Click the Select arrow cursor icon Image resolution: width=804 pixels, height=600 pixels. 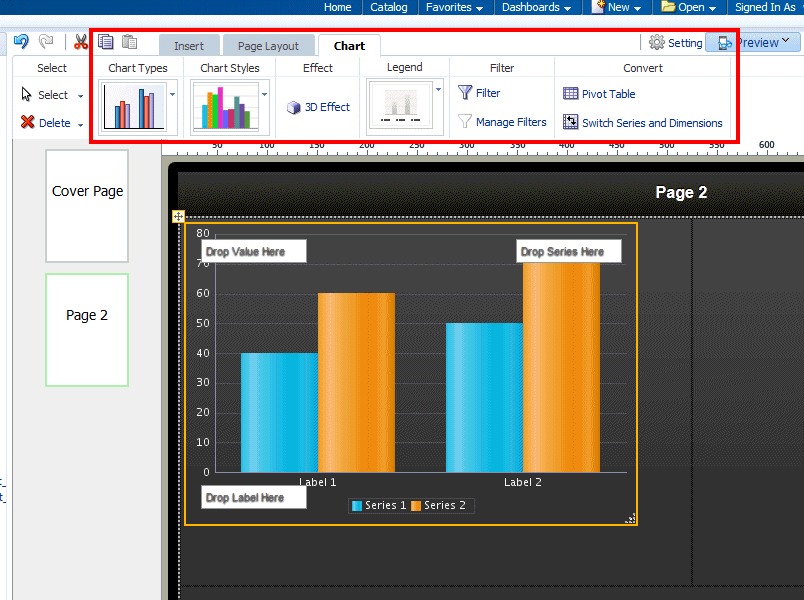pyautogui.click(x=26, y=94)
